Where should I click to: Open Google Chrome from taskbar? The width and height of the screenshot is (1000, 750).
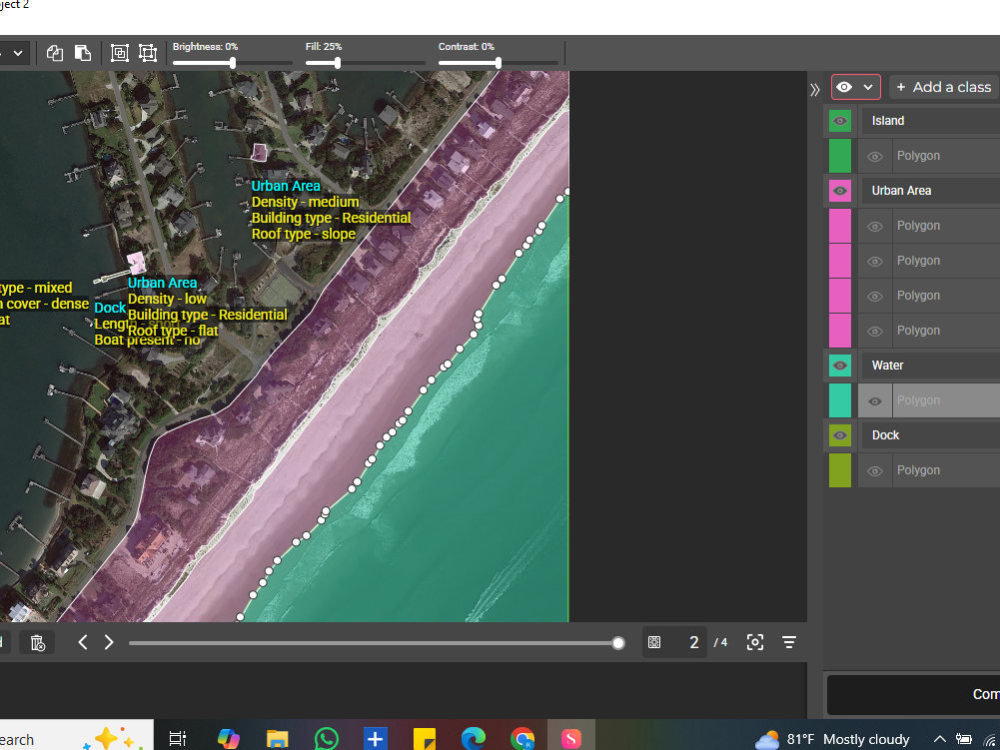[x=522, y=739]
